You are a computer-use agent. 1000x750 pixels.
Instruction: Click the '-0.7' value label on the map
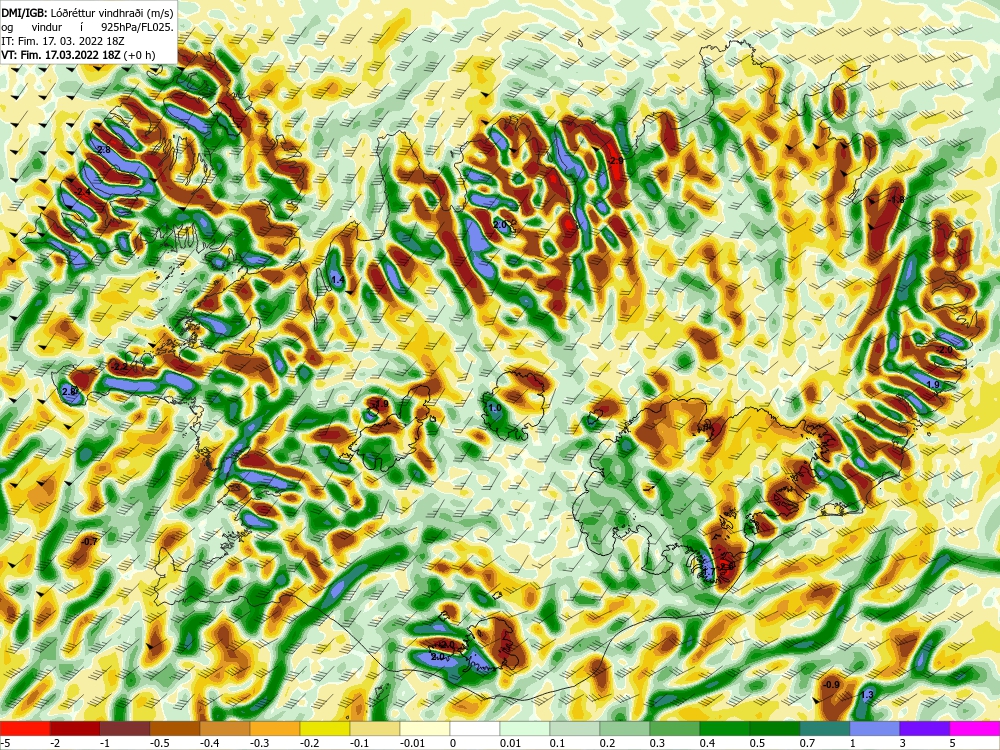(90, 541)
